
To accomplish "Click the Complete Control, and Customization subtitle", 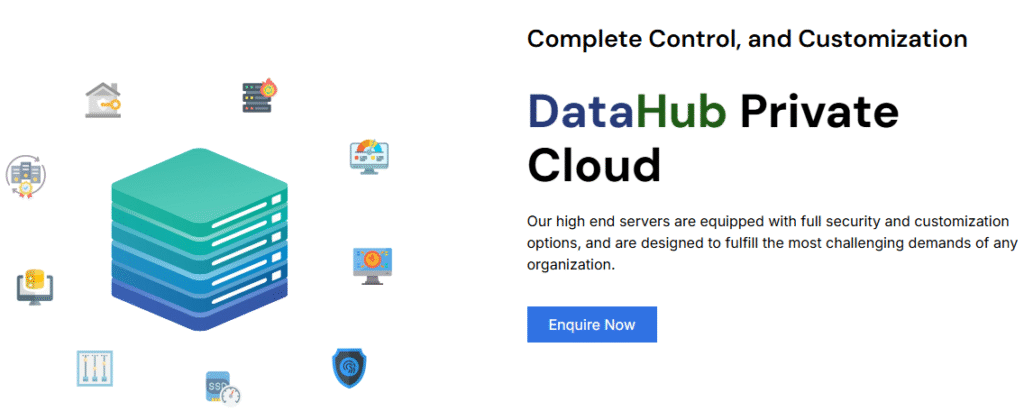I will pyautogui.click(x=747, y=39).
